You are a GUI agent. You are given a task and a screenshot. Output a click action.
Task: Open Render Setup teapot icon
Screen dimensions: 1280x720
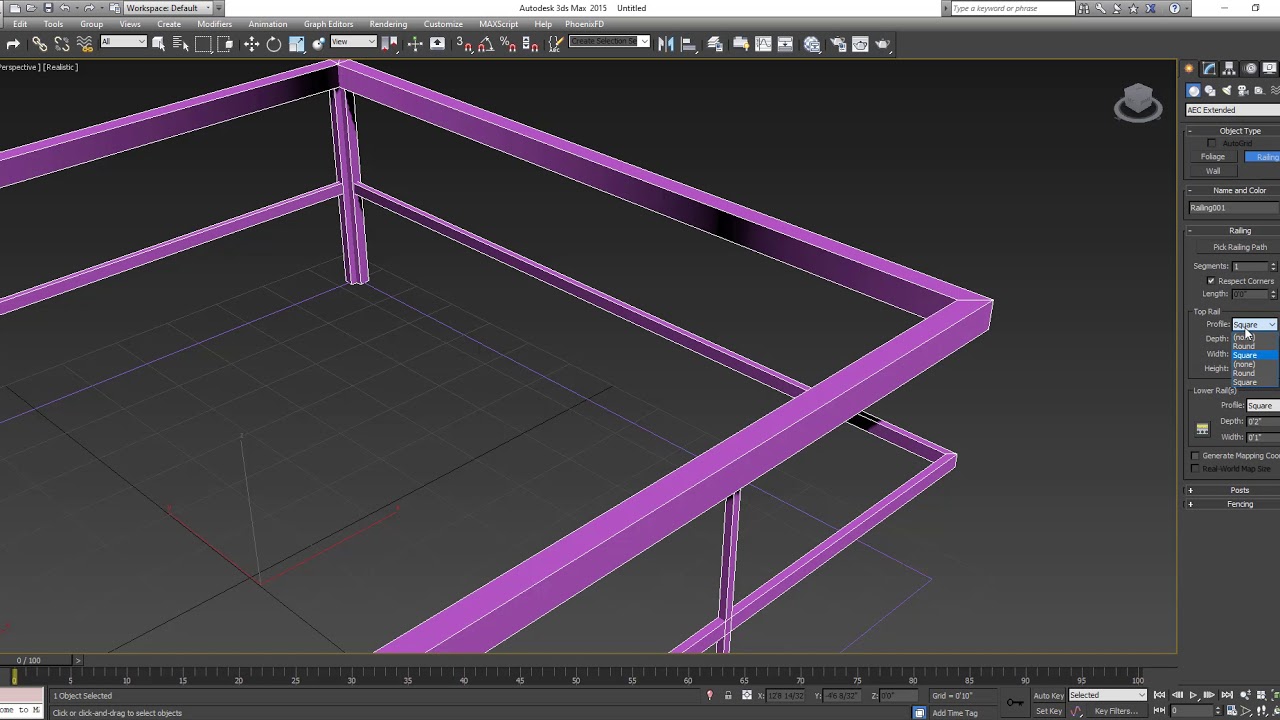(x=838, y=44)
